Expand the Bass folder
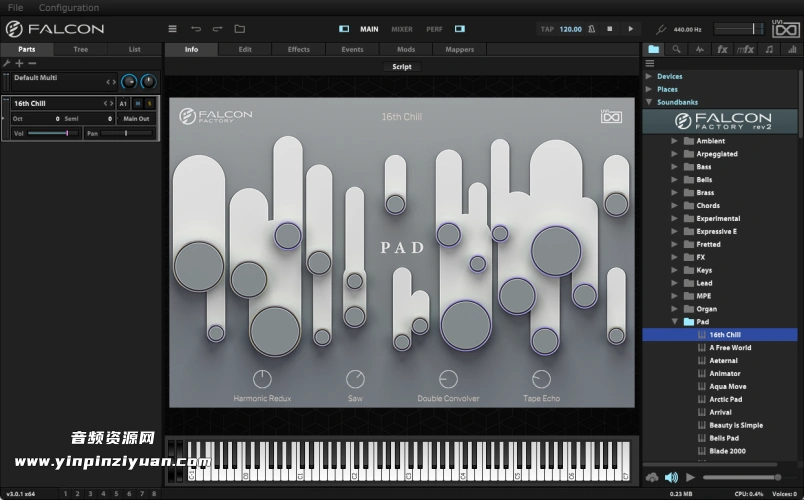Screen dimensions: 804x500 [x=674, y=167]
